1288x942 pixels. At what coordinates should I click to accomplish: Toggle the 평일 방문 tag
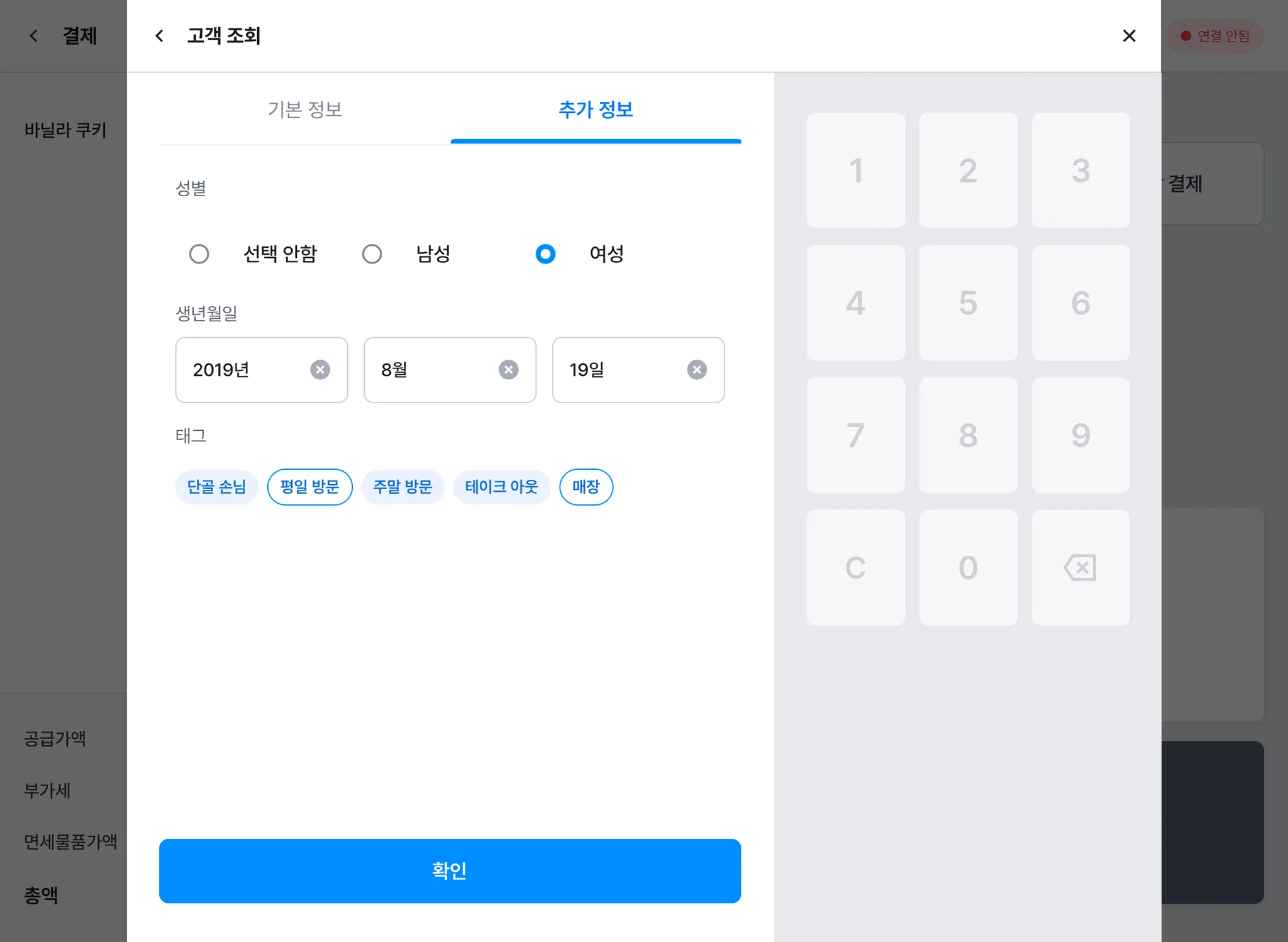click(309, 487)
